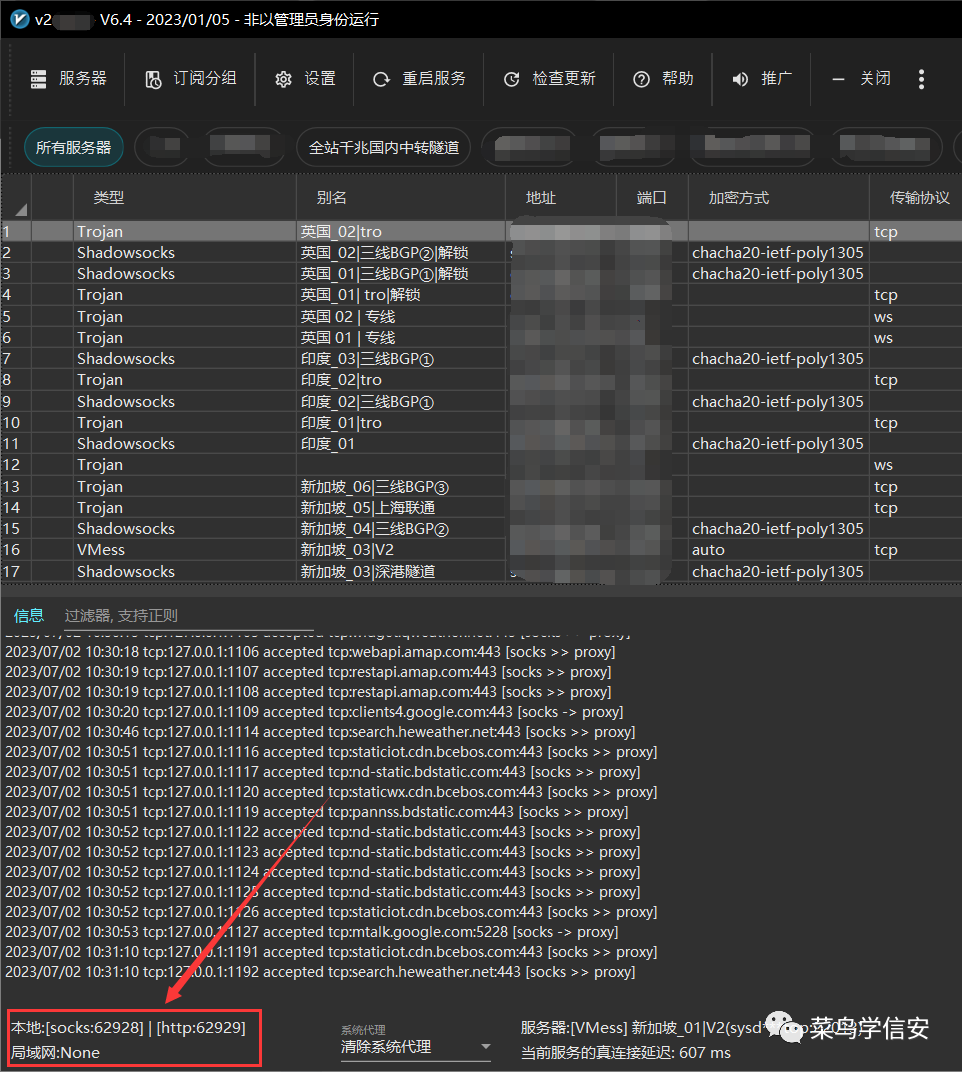Screen dimensions: 962x1072
Task: Click log line for staticwx.cdn.bcebos.com:443
Action: tap(331, 792)
